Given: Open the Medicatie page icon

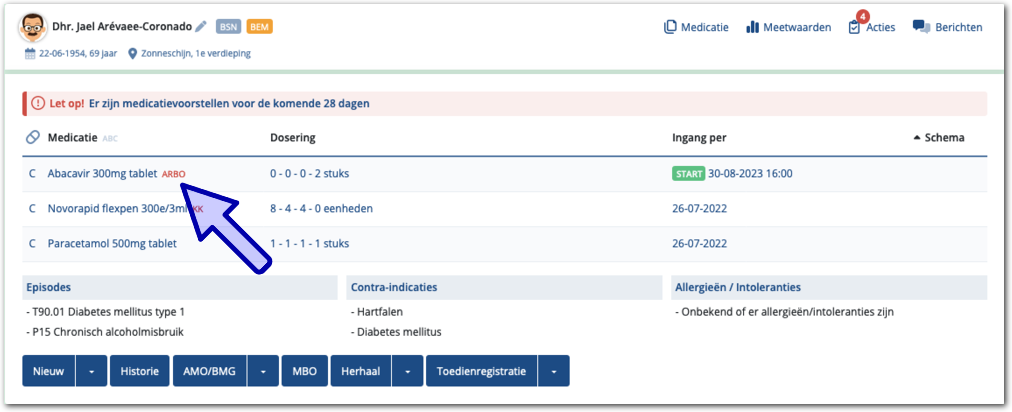Looking at the screenshot, I should [x=671, y=27].
